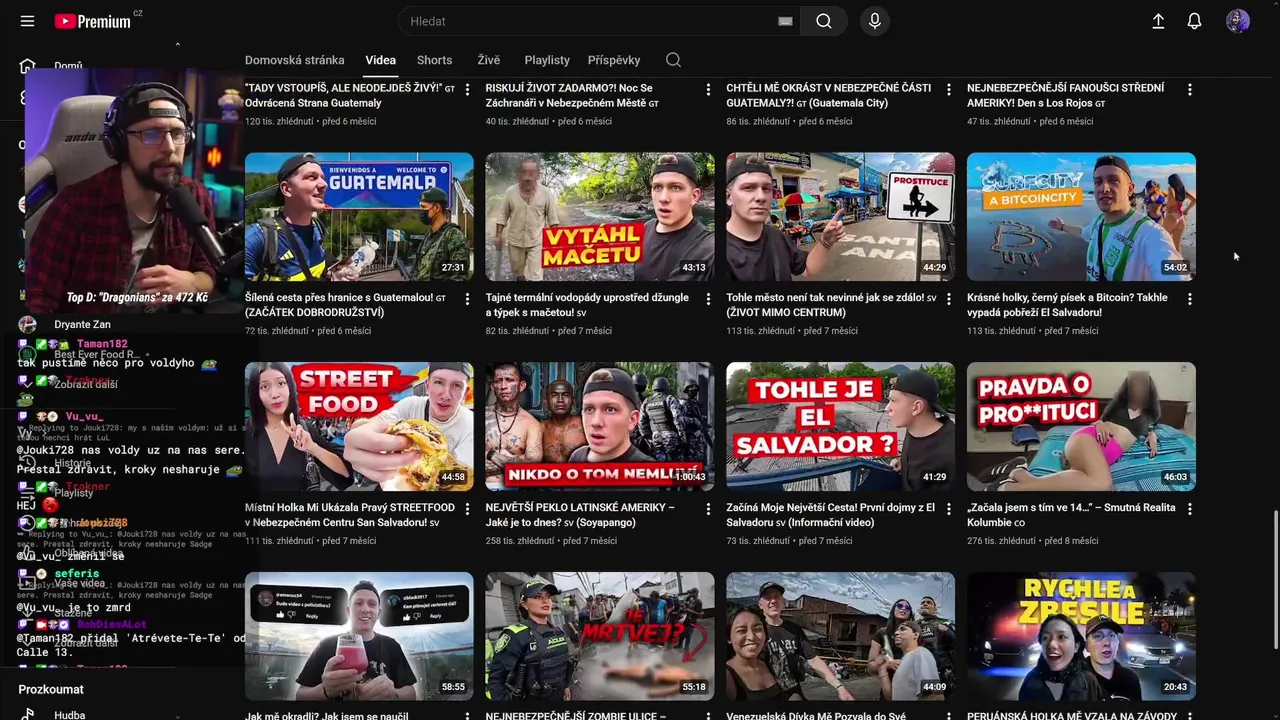1280x720 pixels.
Task: Open the 'TOHLE JE EL SALVADOR ?' thumbnail
Action: pyautogui.click(x=840, y=427)
